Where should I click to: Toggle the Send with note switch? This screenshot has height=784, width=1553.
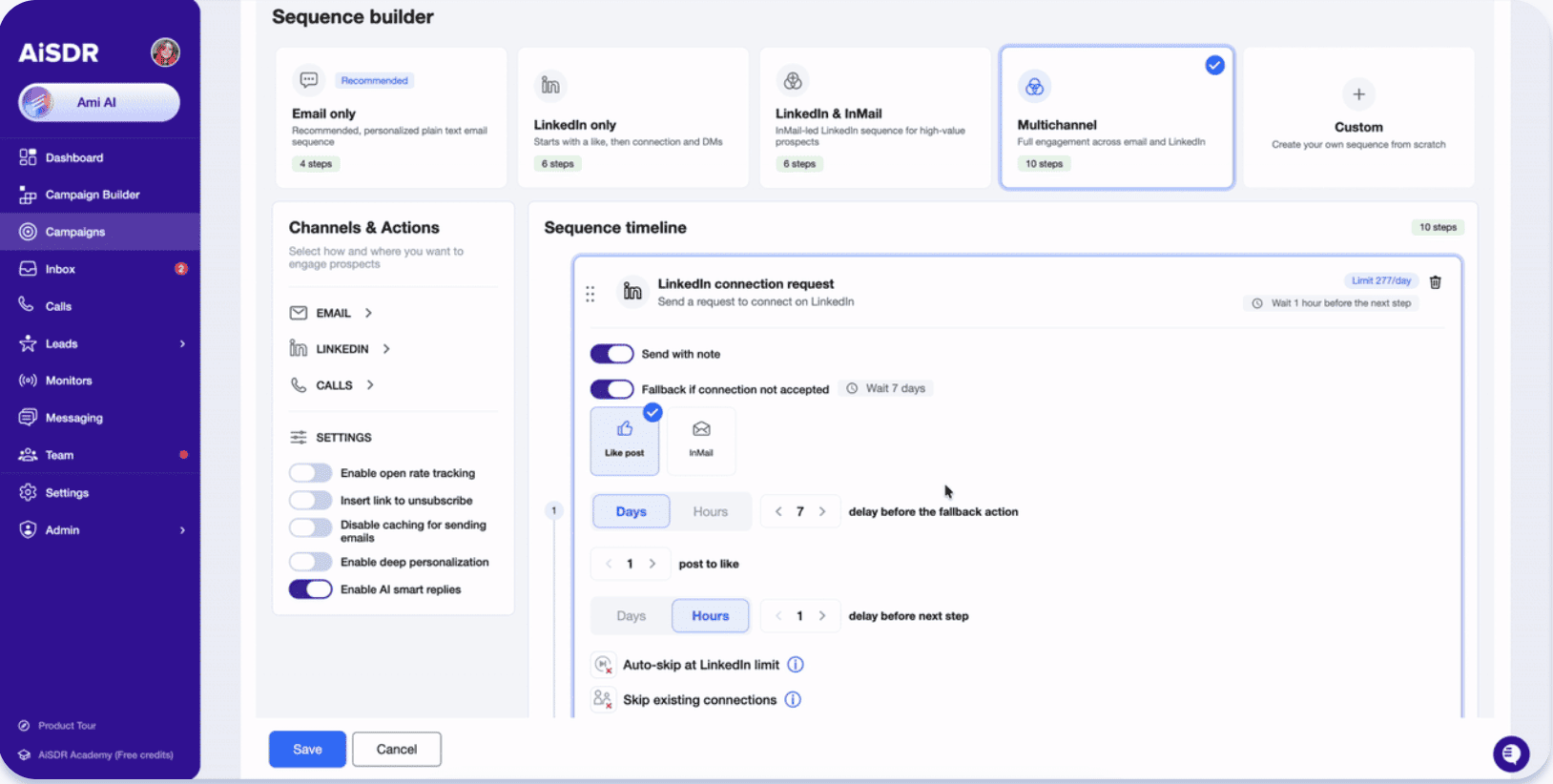click(611, 354)
